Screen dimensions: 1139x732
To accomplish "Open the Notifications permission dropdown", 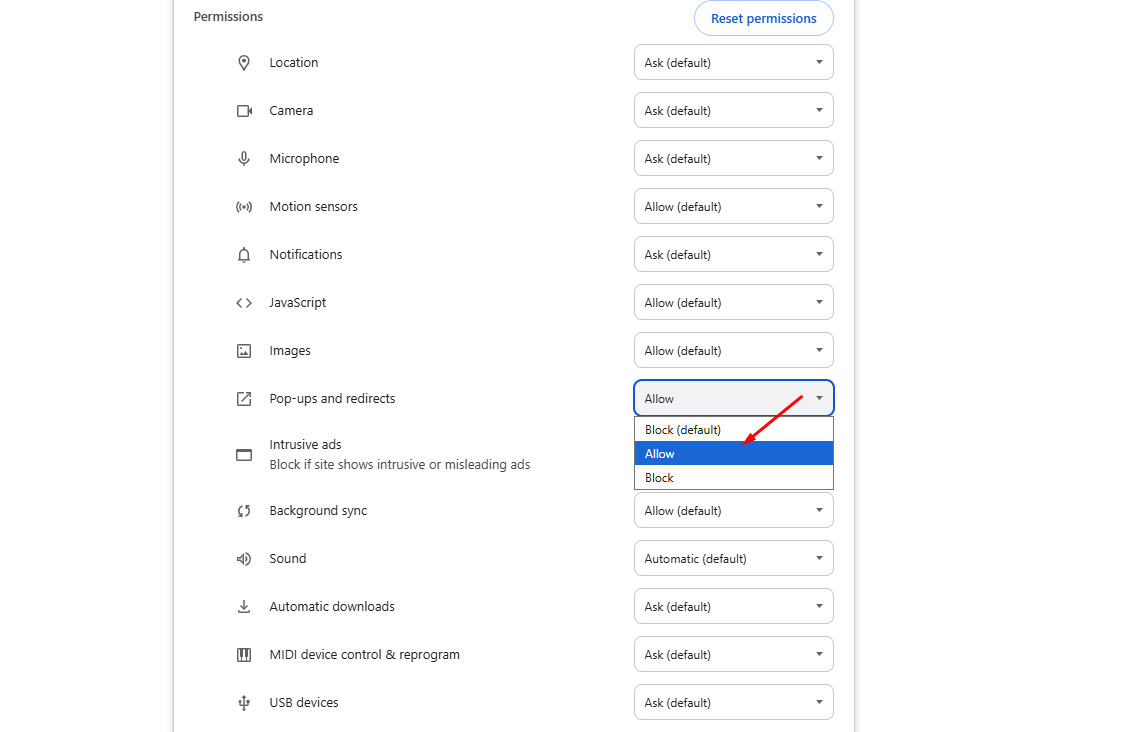I will tap(733, 254).
